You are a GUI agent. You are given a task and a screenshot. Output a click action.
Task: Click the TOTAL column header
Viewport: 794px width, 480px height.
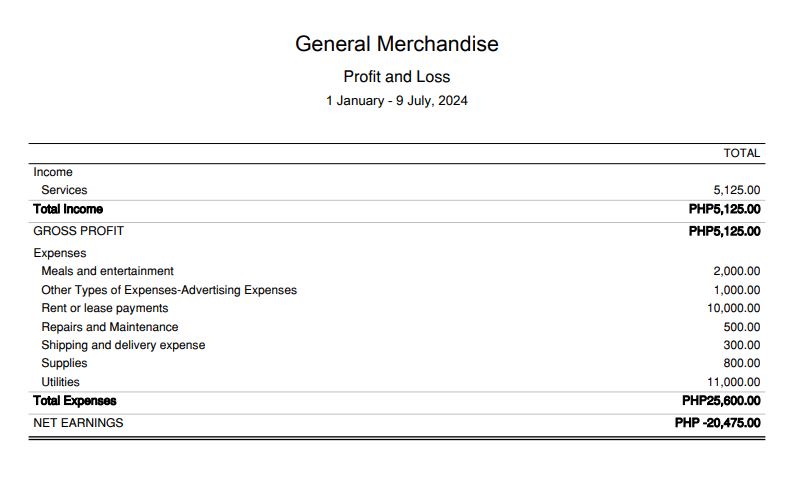click(741, 154)
